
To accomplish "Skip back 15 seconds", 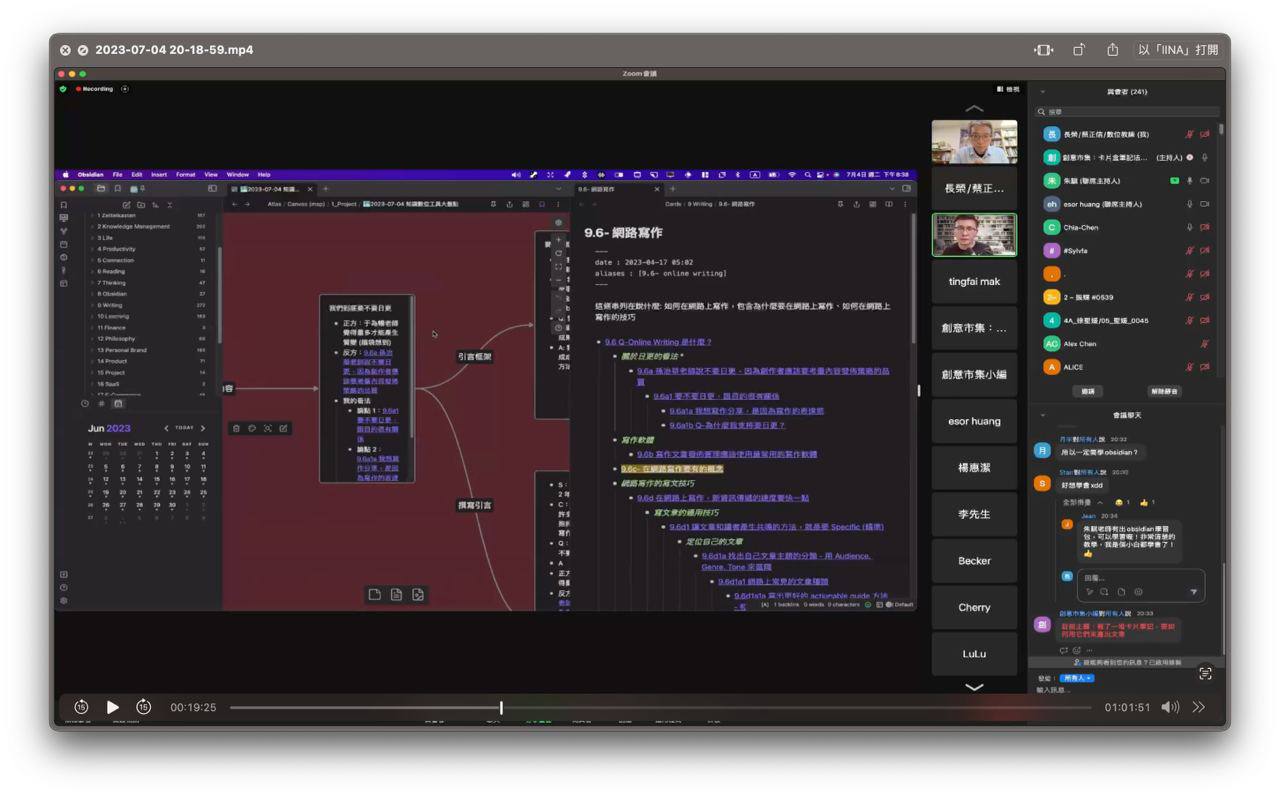I will click(81, 707).
